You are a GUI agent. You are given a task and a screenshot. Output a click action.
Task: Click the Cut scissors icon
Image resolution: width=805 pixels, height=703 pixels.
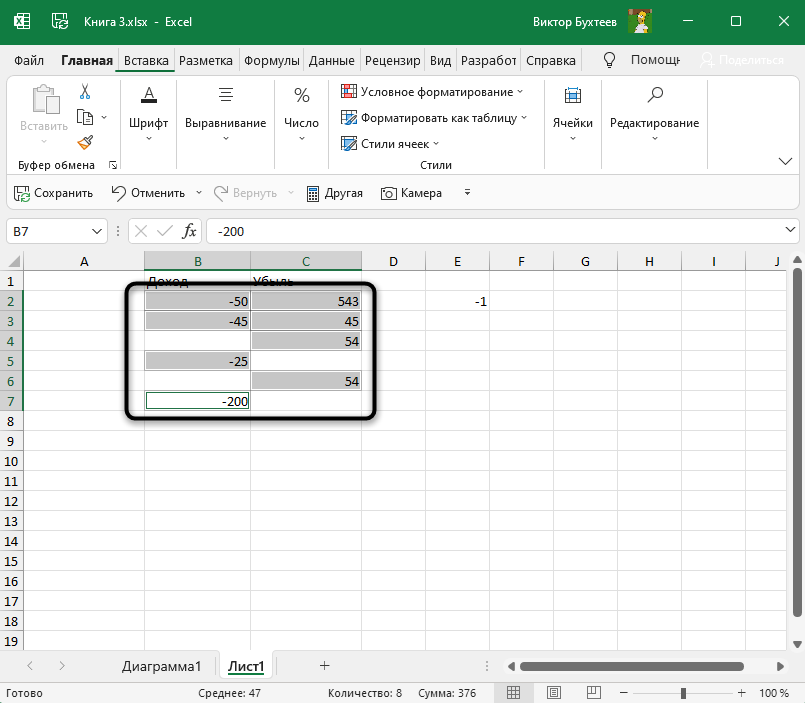[x=85, y=92]
